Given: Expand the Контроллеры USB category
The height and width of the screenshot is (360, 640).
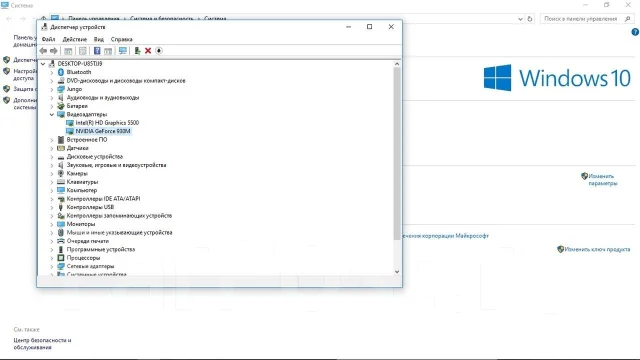Looking at the screenshot, I should tap(52, 207).
